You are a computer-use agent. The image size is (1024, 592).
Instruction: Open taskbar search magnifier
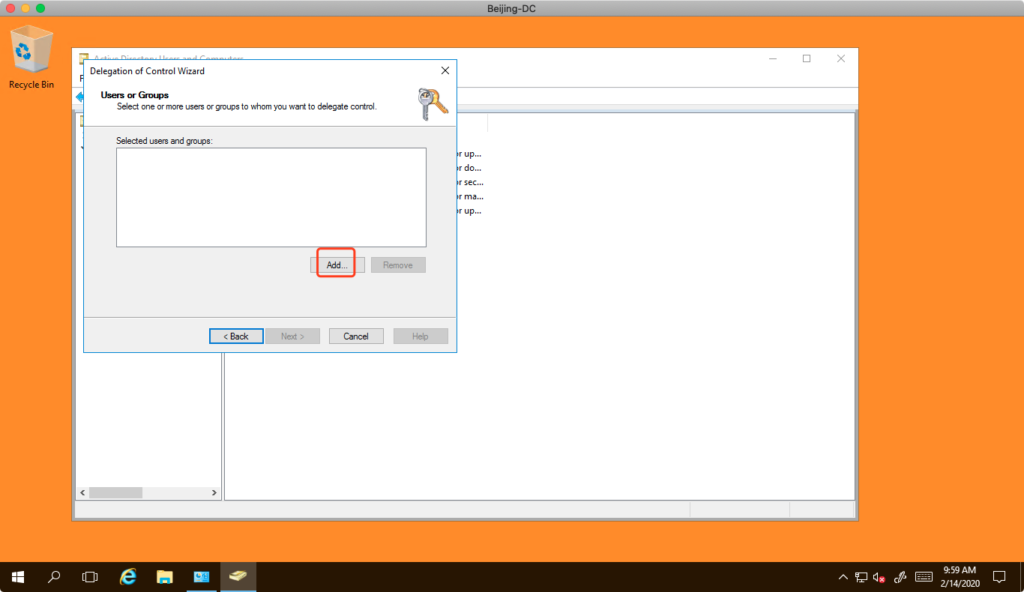[54, 577]
